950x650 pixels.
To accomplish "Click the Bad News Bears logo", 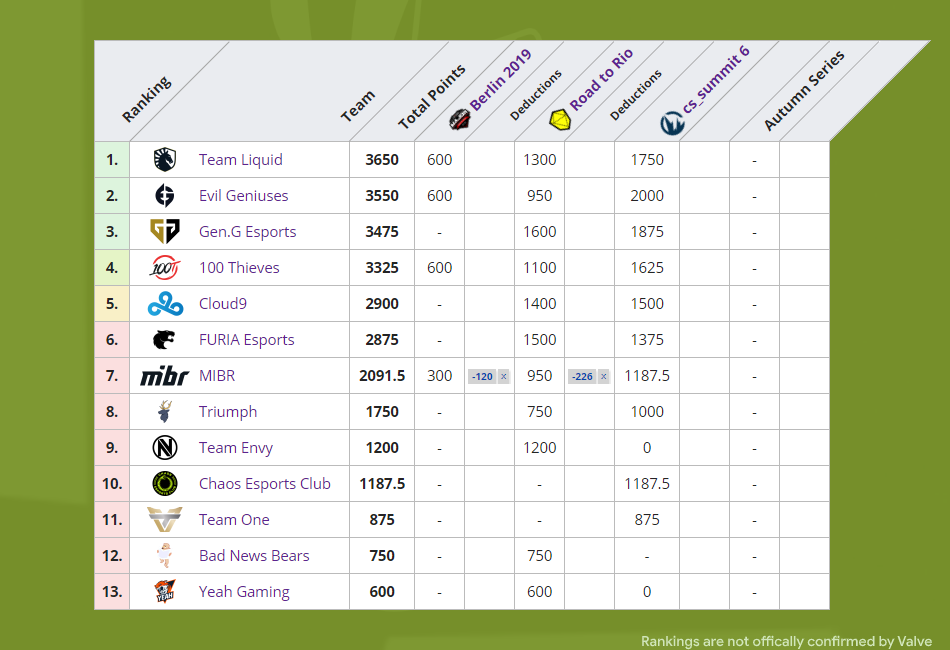I will point(164,555).
